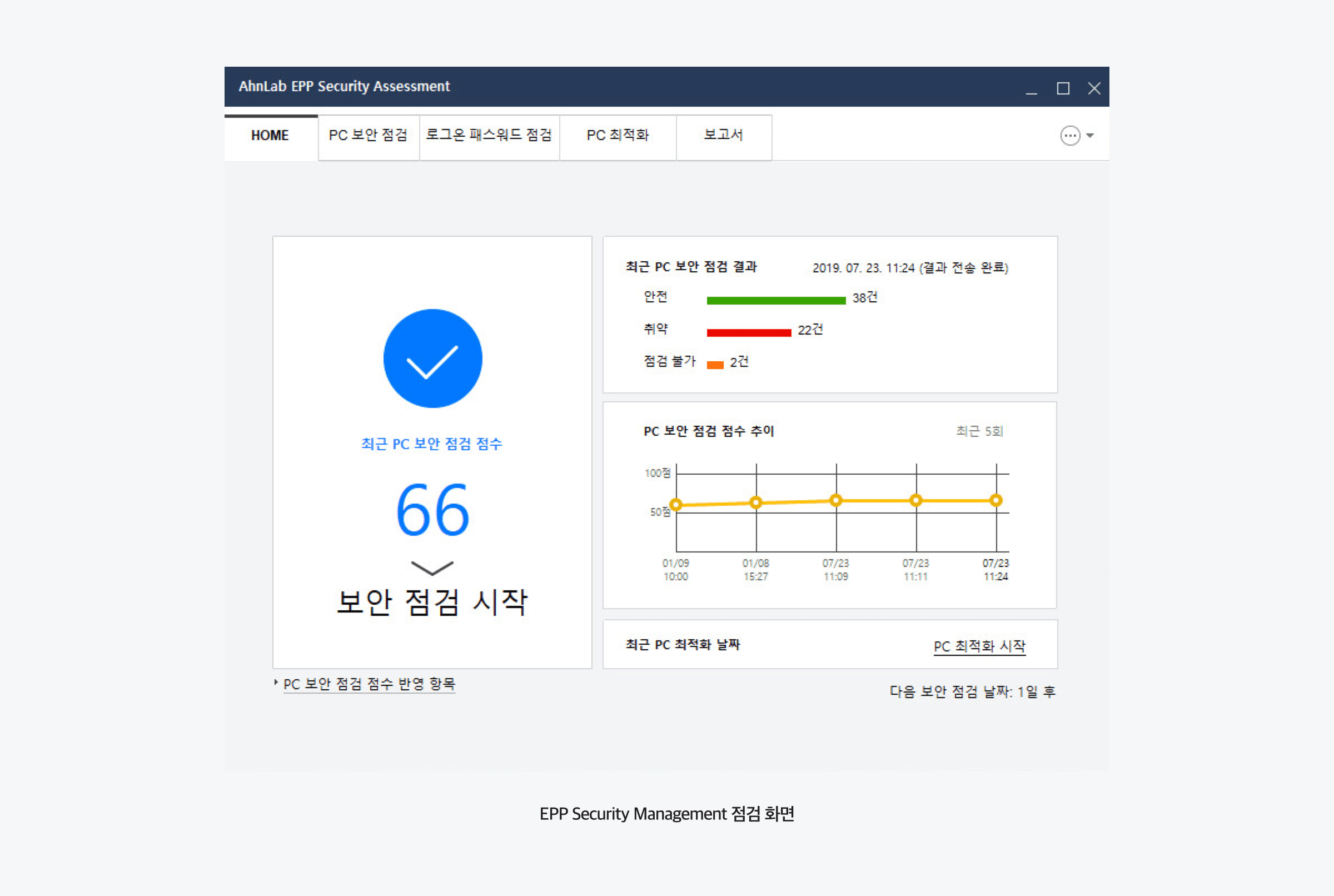1334x896 pixels.
Task: Go to the PC 최적화 tab
Action: click(618, 136)
